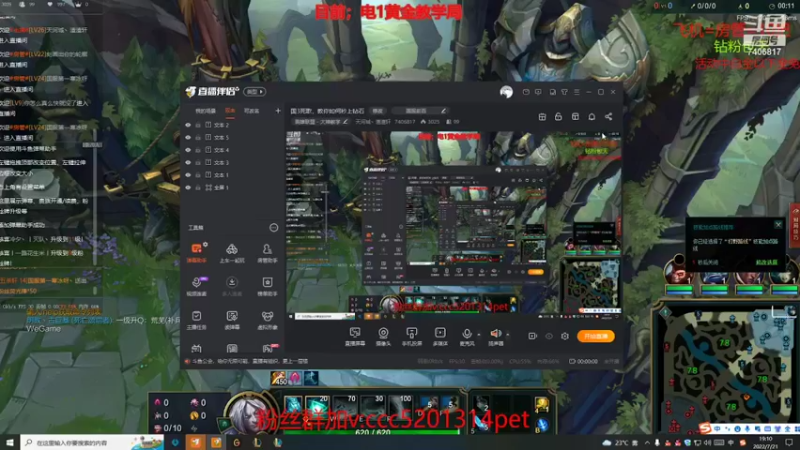Open the 弹幕助手 tool in the toolbox
This screenshot has width=800, height=450.
(x=196, y=253)
